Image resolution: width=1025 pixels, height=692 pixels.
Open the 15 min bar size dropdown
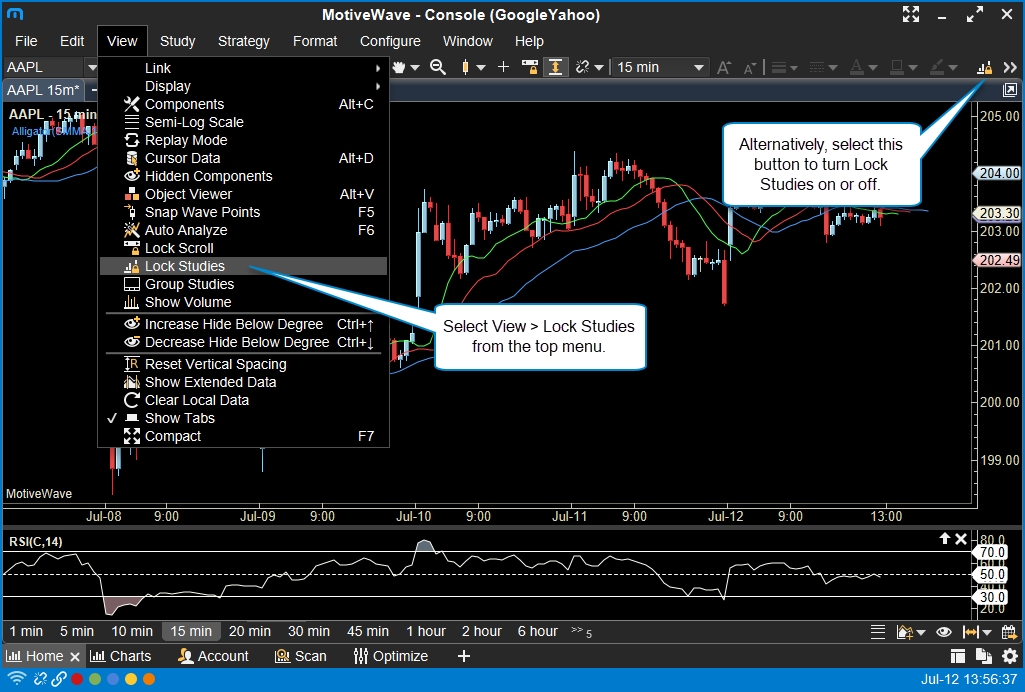click(660, 67)
